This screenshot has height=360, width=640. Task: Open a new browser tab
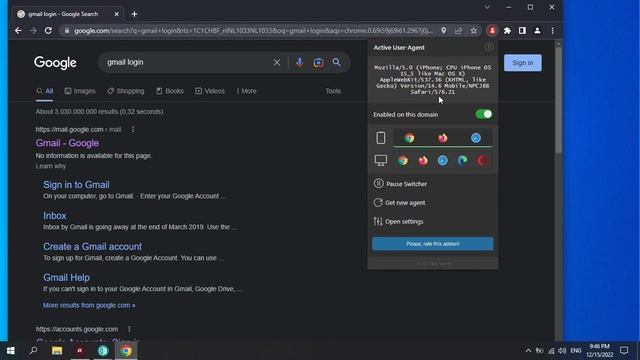click(134, 14)
